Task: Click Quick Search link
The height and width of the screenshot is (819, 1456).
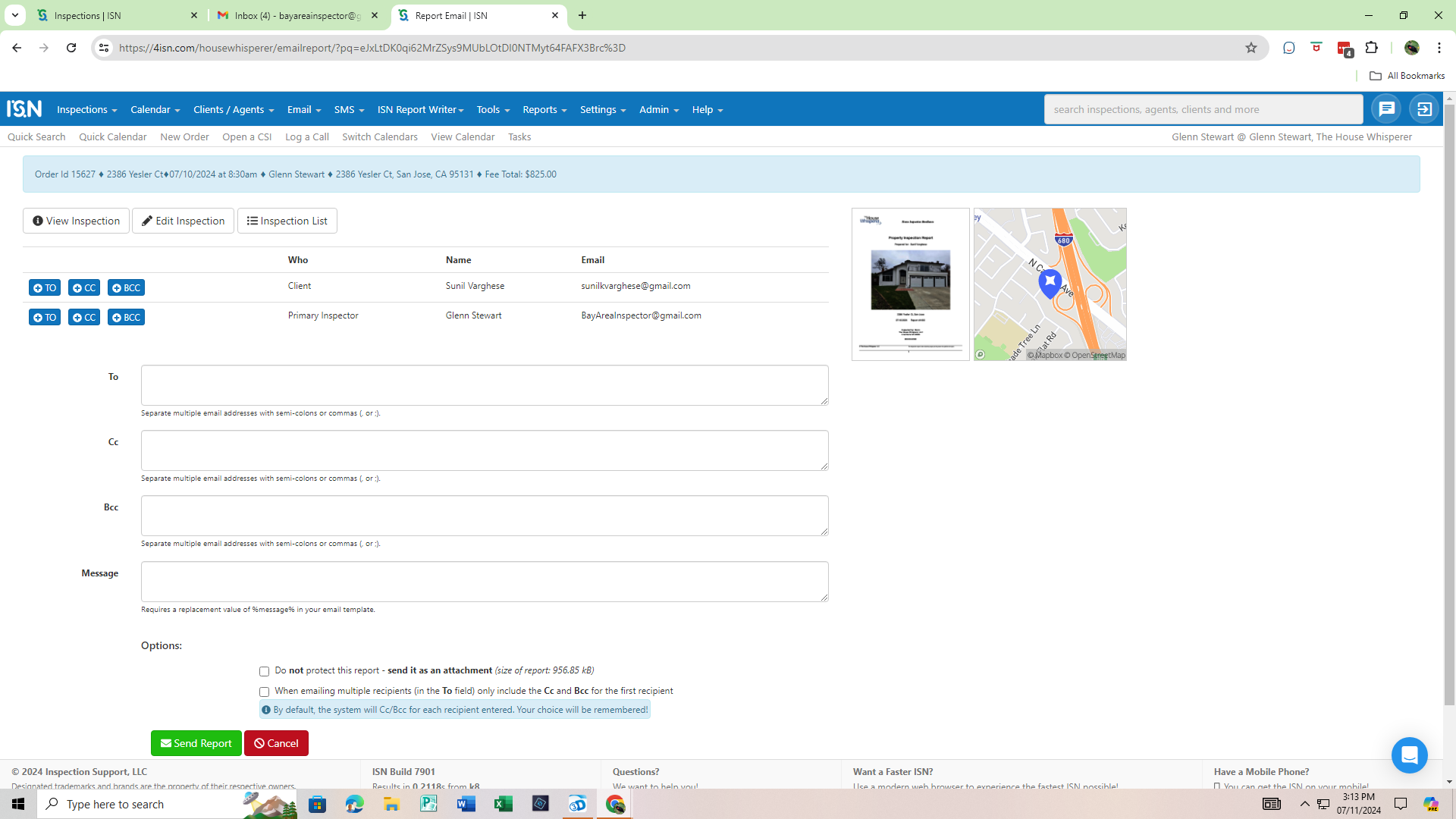Action: tap(36, 136)
